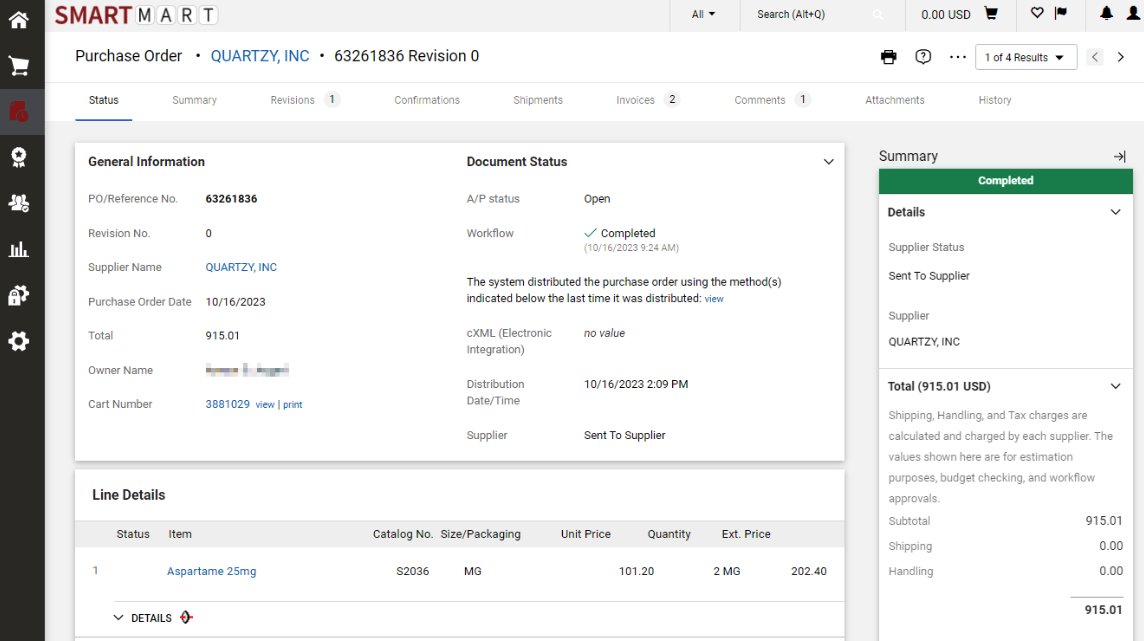Image resolution: width=1144 pixels, height=641 pixels.
Task: Click the green Completed status banner
Action: [1005, 181]
